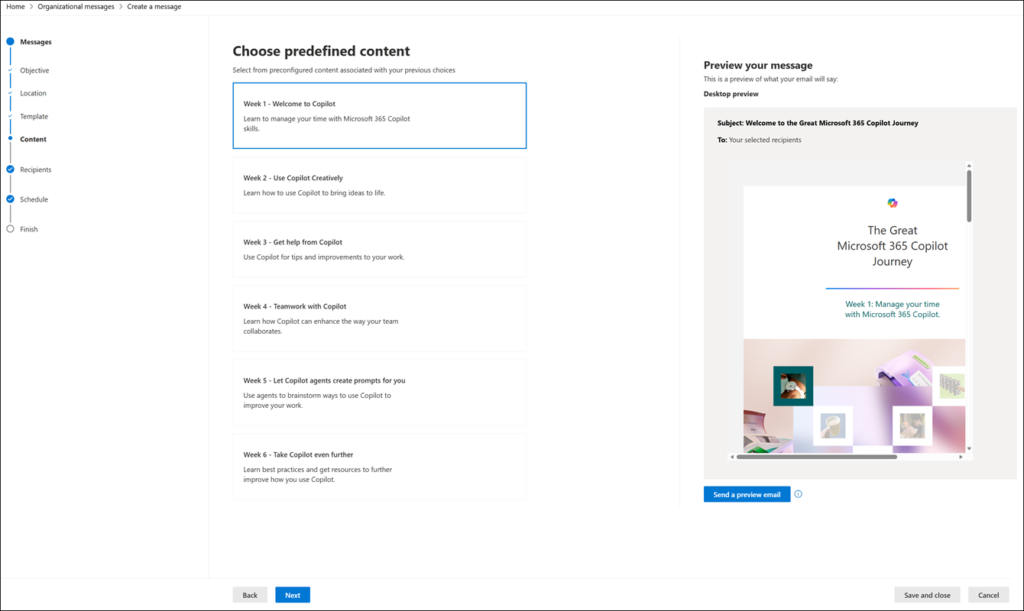The width and height of the screenshot is (1024, 611).
Task: Click the Send a preview email button
Action: 746,493
